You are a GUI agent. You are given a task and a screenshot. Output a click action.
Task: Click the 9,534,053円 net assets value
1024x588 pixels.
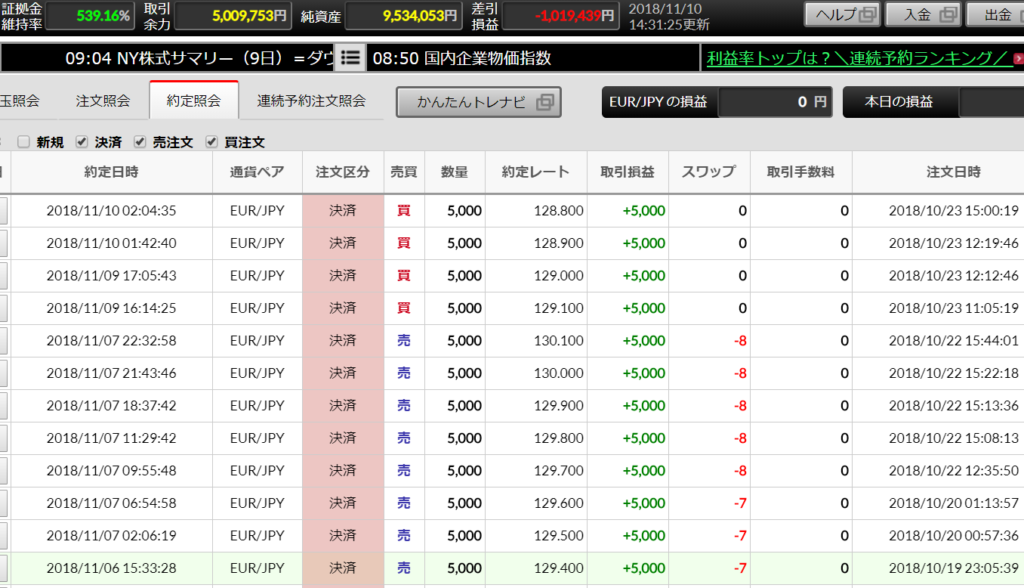[420, 16]
